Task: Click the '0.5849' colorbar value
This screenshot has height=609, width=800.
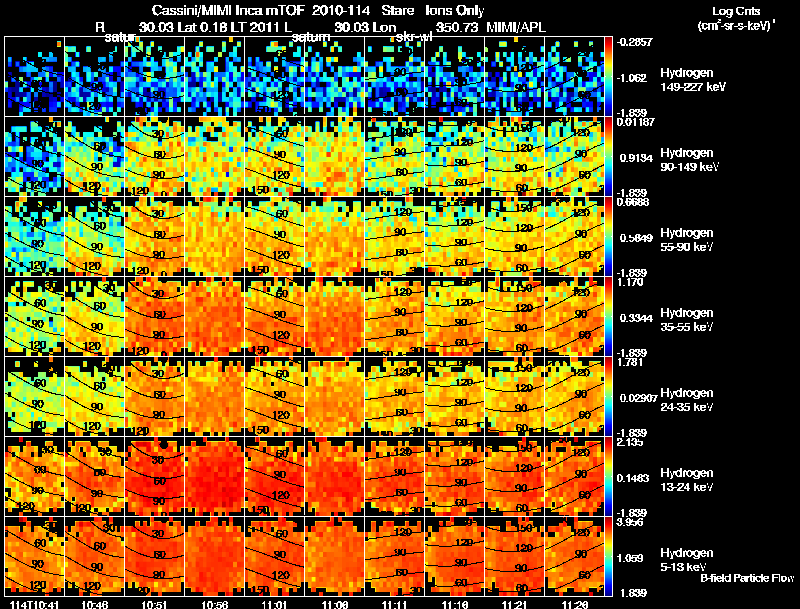Action: pos(636,238)
